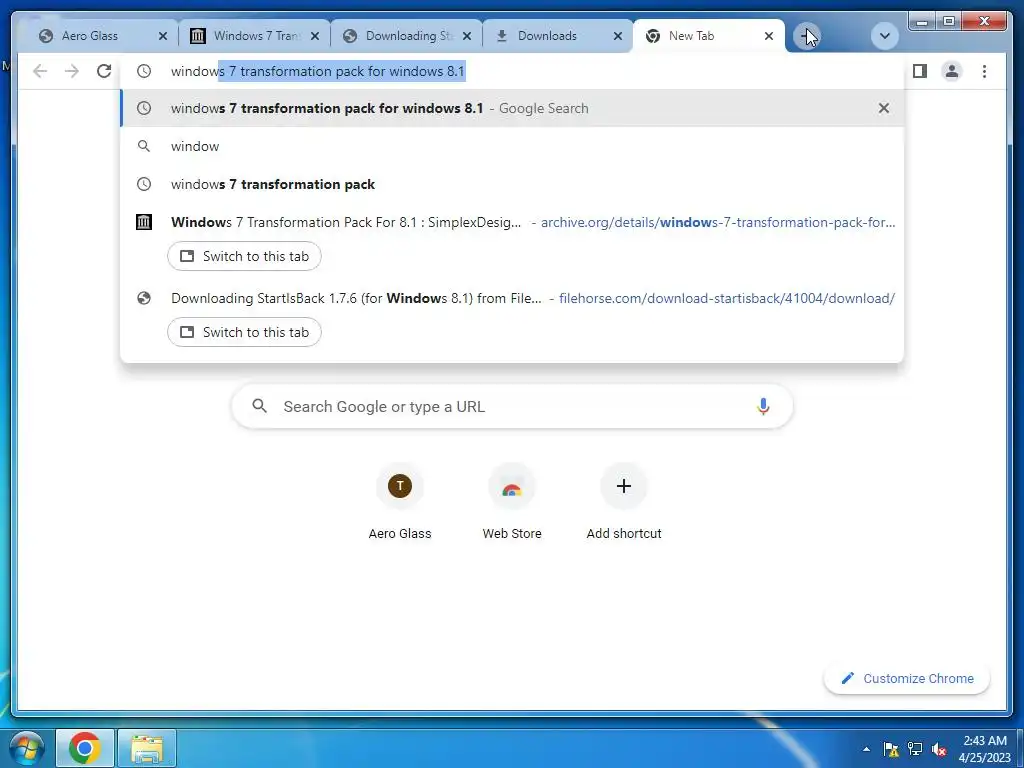1024x768 pixels.
Task: Click Switch to this tab under filehorse
Action: tap(244, 332)
